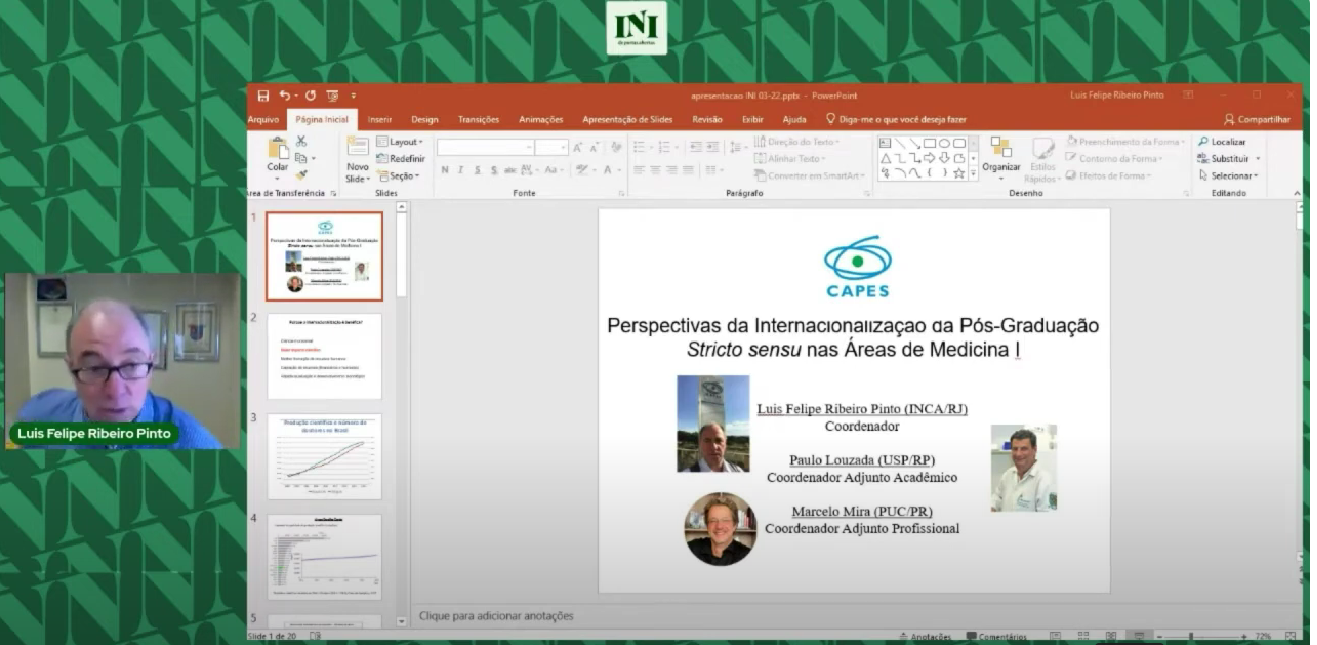
Task: Switch to the Animações tab
Action: (541, 119)
